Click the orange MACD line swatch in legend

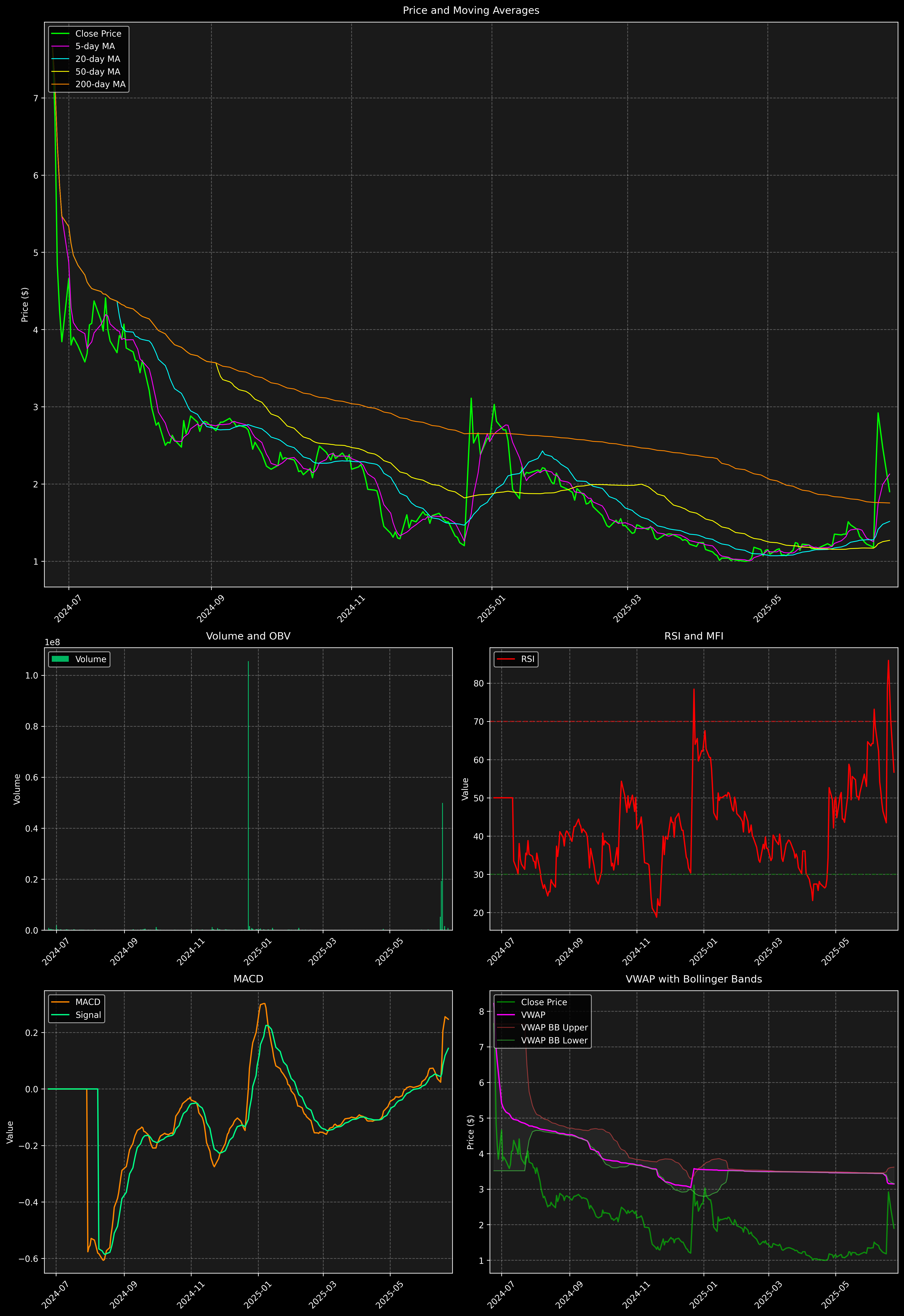[60, 1002]
